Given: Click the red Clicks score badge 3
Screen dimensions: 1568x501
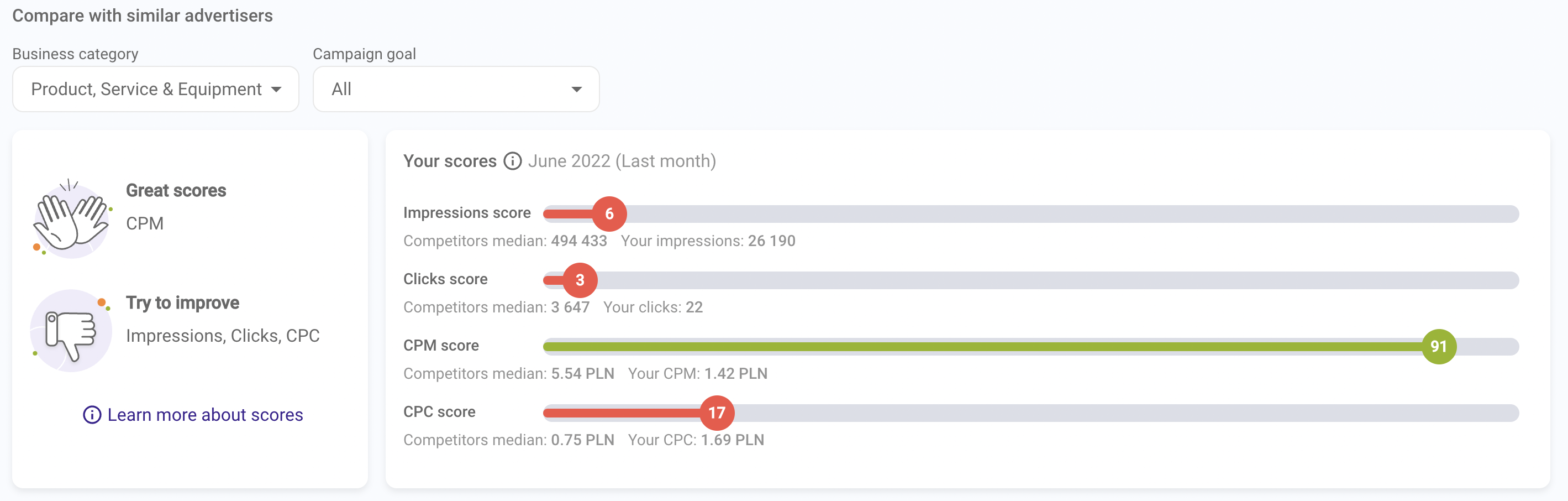Looking at the screenshot, I should 580,280.
